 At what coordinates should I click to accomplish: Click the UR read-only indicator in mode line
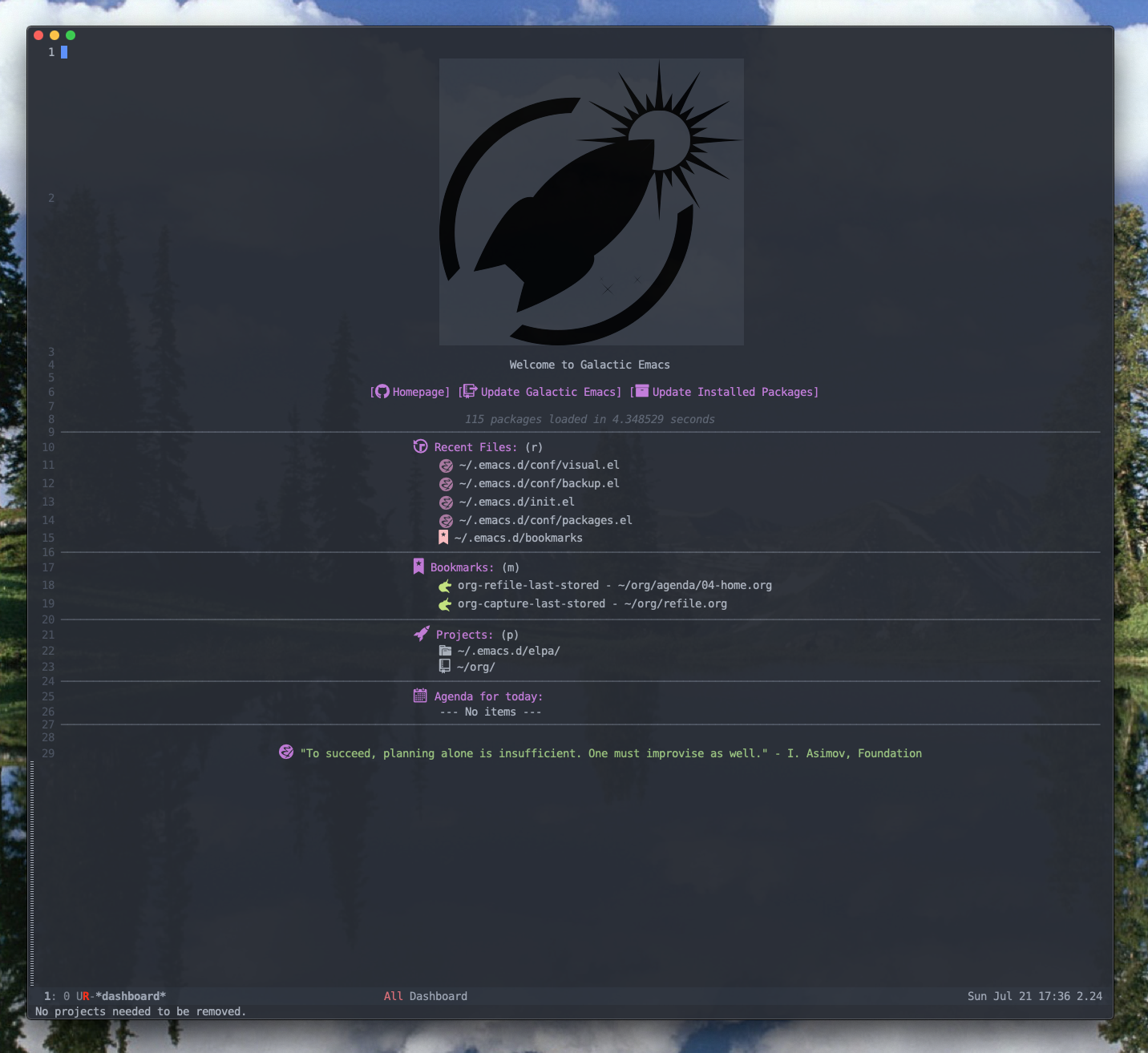click(x=83, y=996)
